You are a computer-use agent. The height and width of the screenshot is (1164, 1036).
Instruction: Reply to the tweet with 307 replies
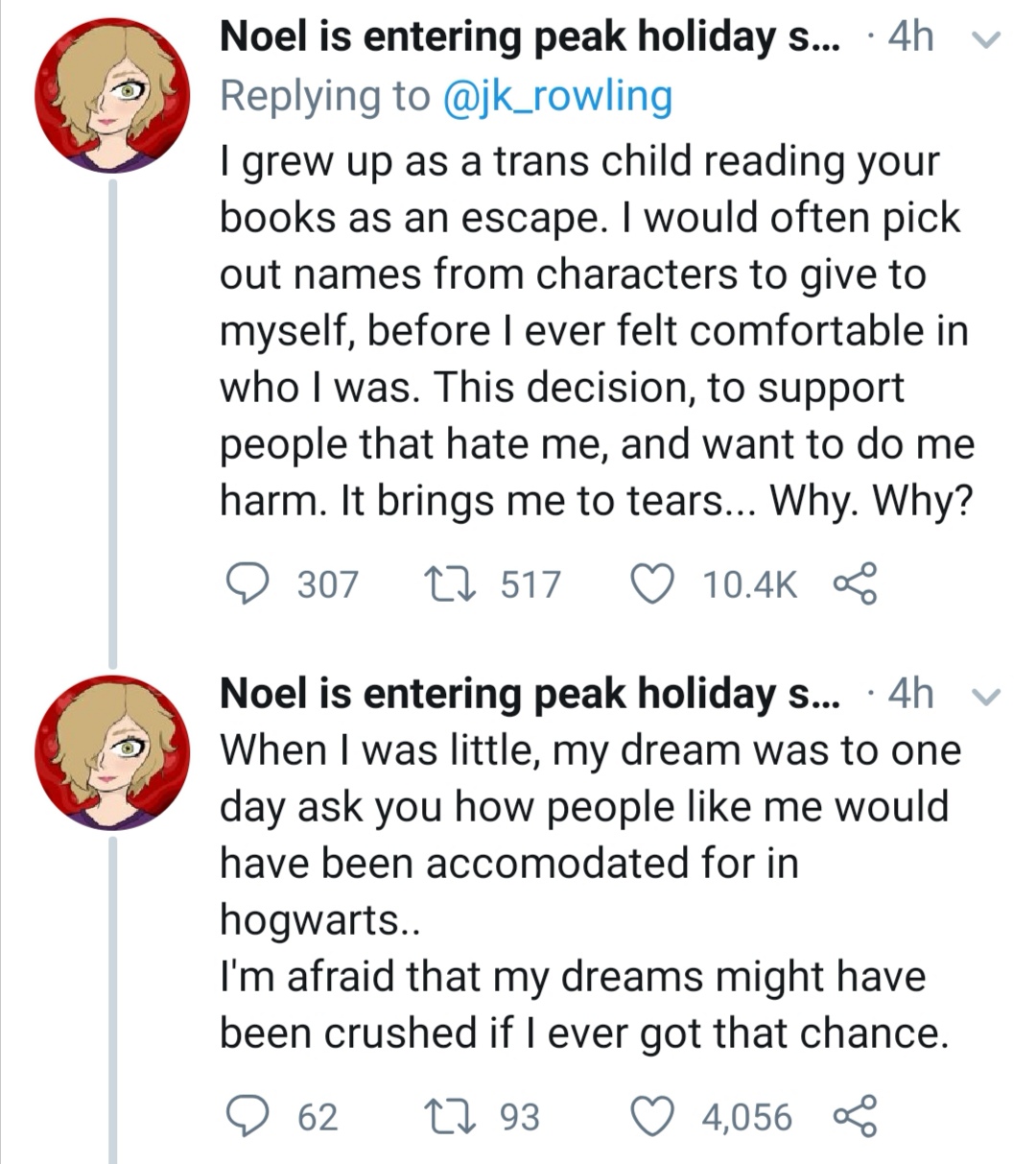tap(247, 583)
